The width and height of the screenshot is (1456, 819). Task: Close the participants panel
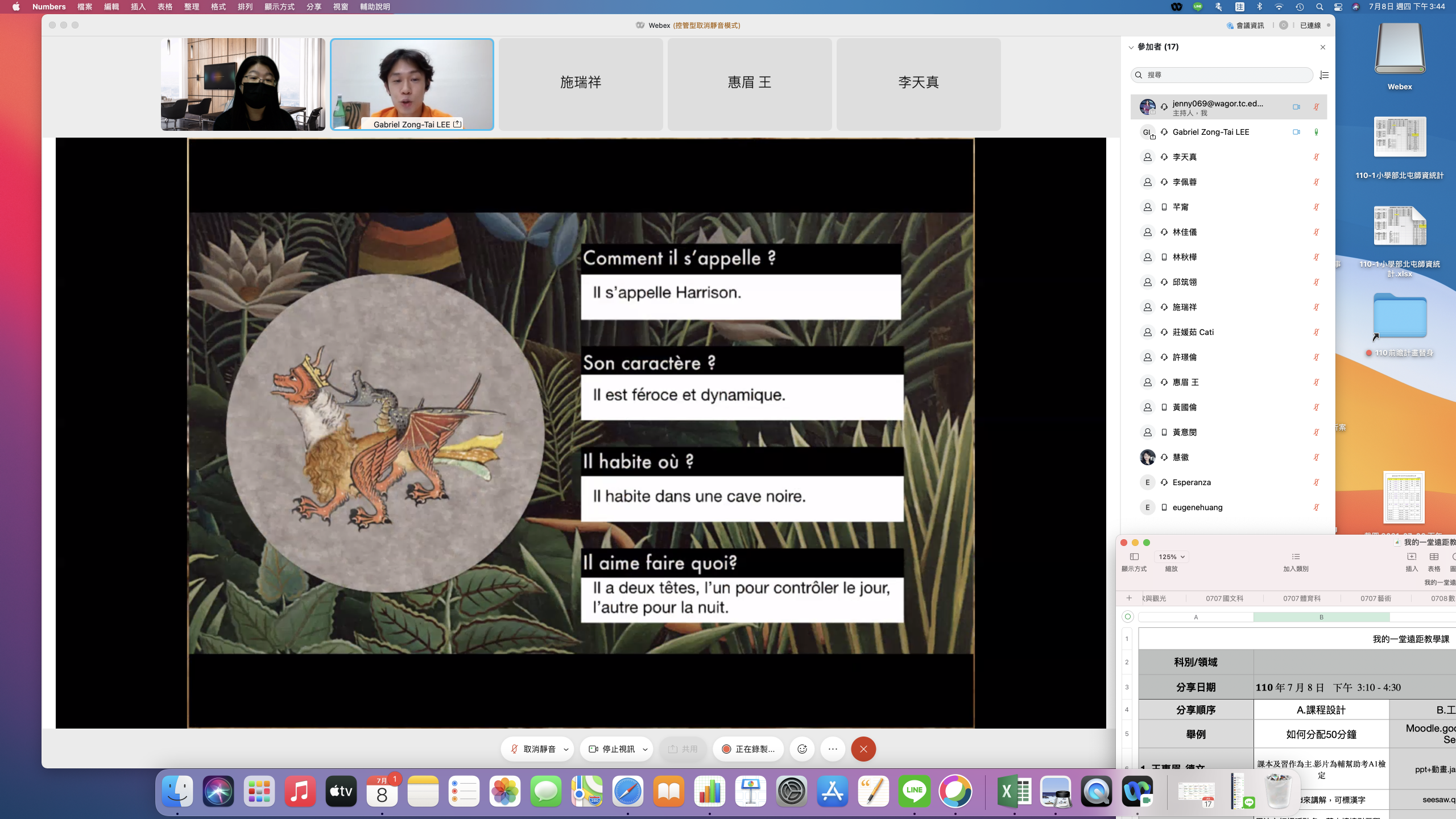pyautogui.click(x=1323, y=47)
